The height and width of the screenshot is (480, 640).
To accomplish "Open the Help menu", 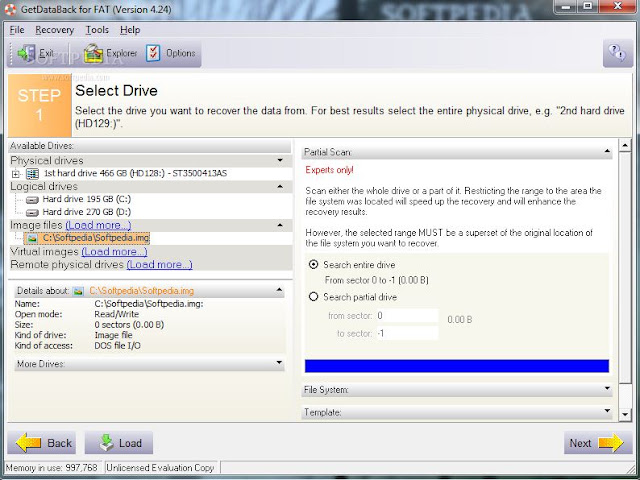I will click(x=130, y=30).
